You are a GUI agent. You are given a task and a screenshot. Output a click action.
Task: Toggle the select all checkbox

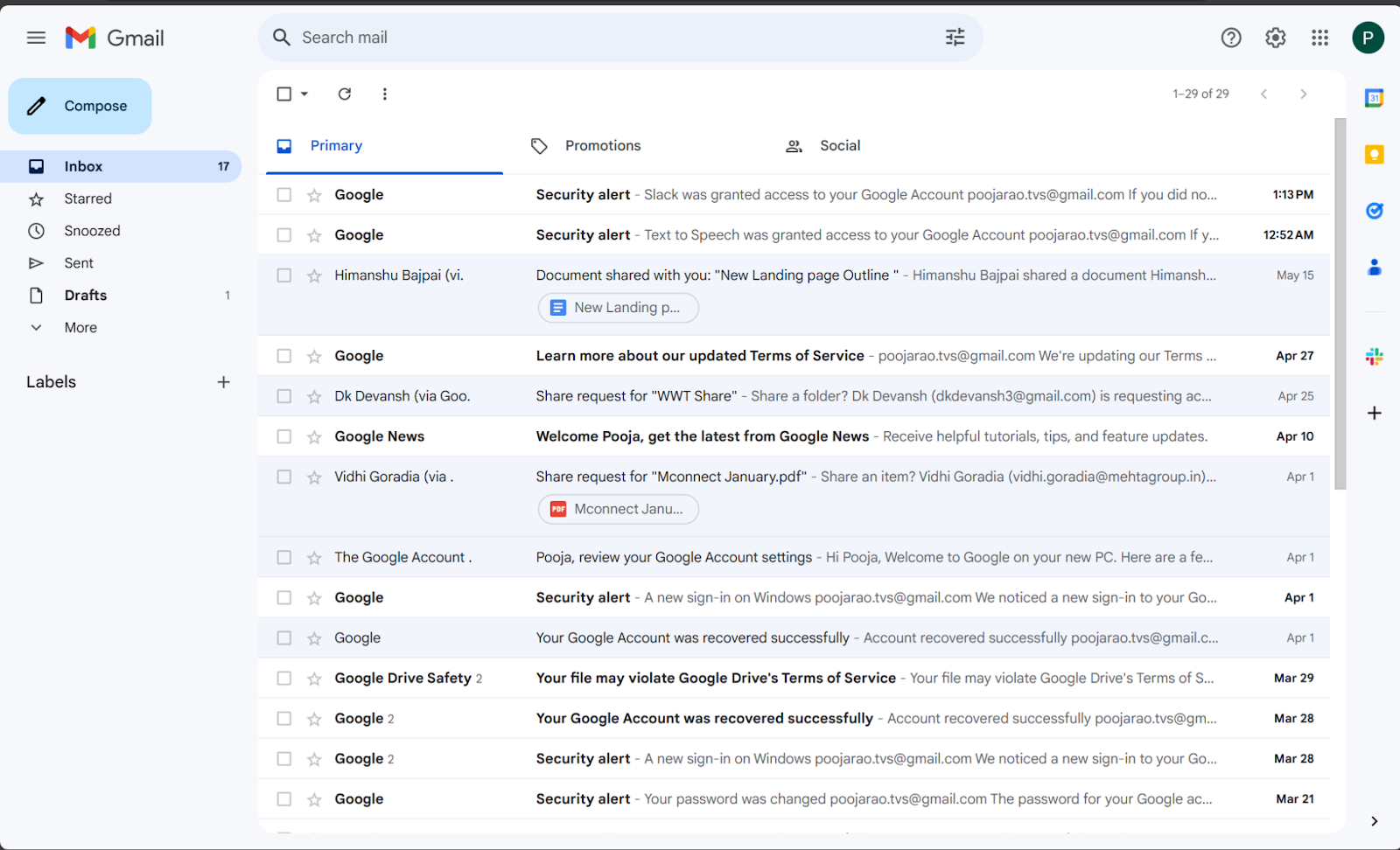(x=284, y=94)
